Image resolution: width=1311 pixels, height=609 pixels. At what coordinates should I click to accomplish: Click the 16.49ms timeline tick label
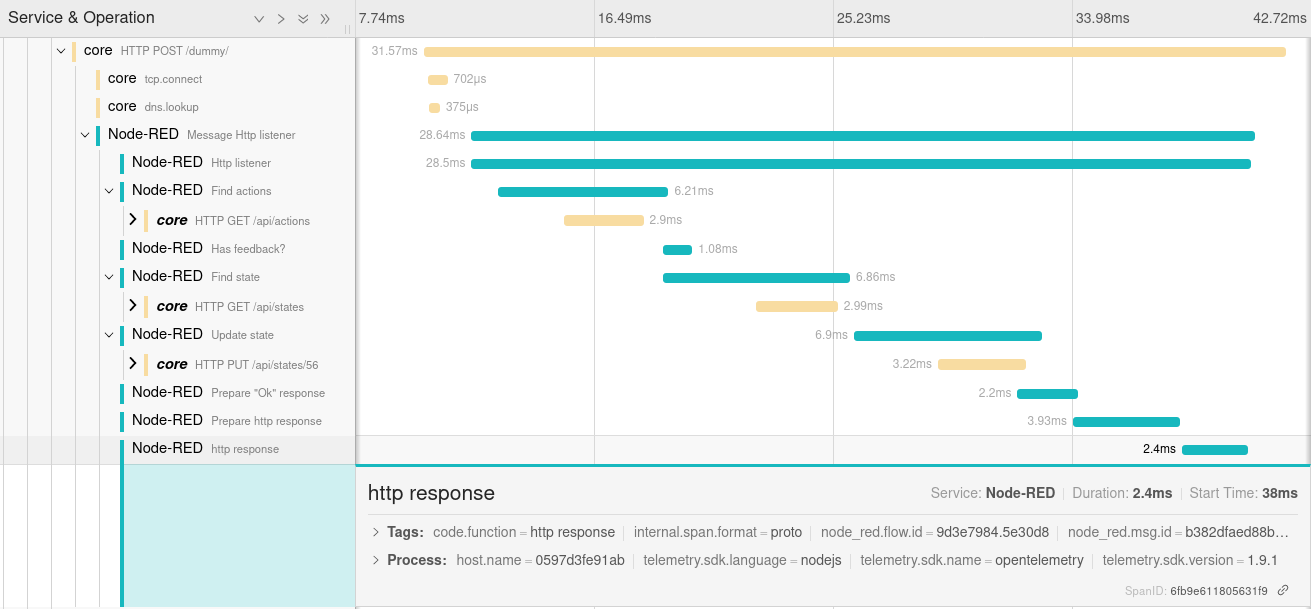click(624, 18)
